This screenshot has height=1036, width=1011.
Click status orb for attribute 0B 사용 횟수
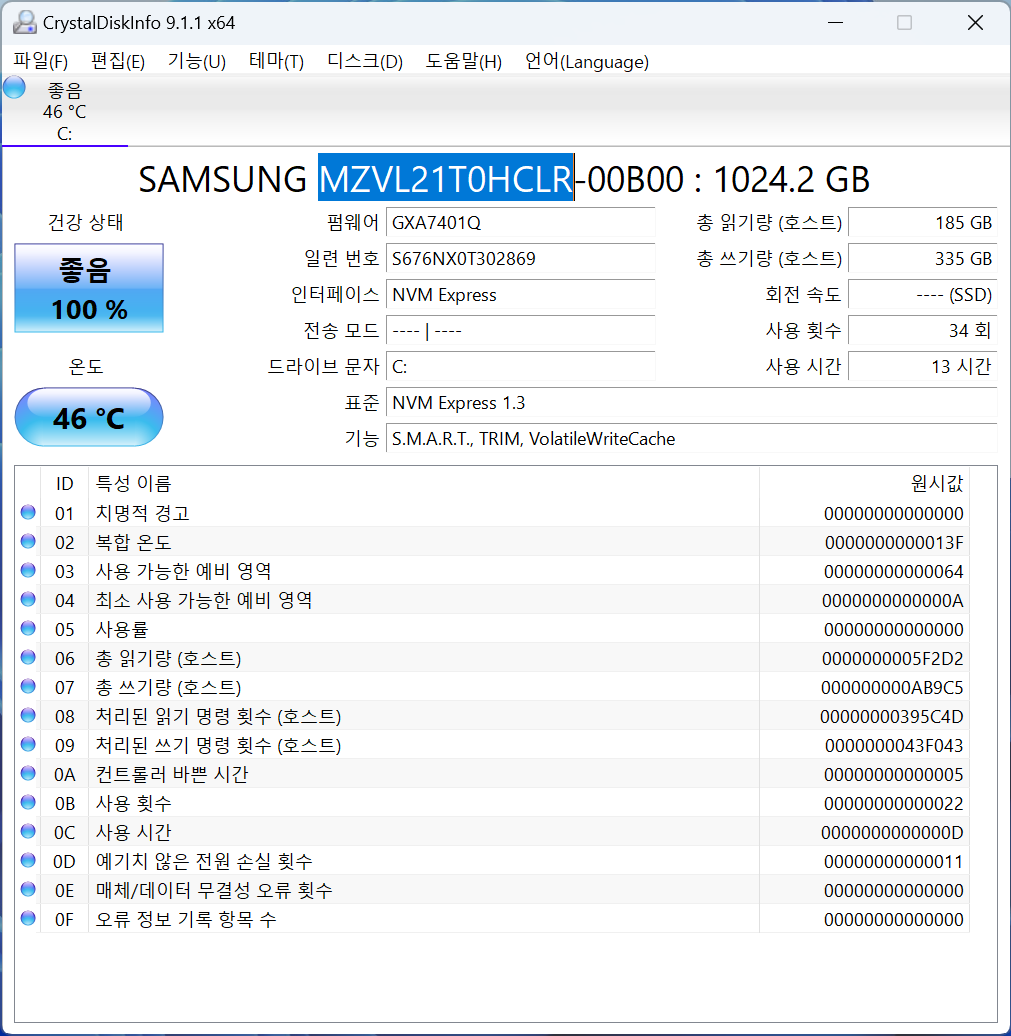(28, 802)
